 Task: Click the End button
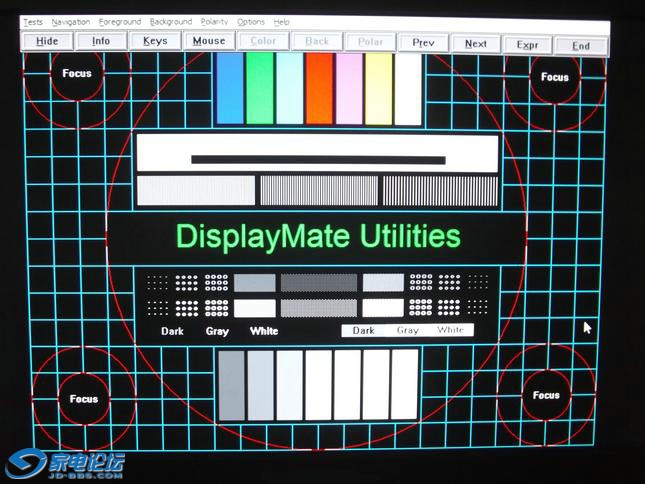[x=581, y=46]
